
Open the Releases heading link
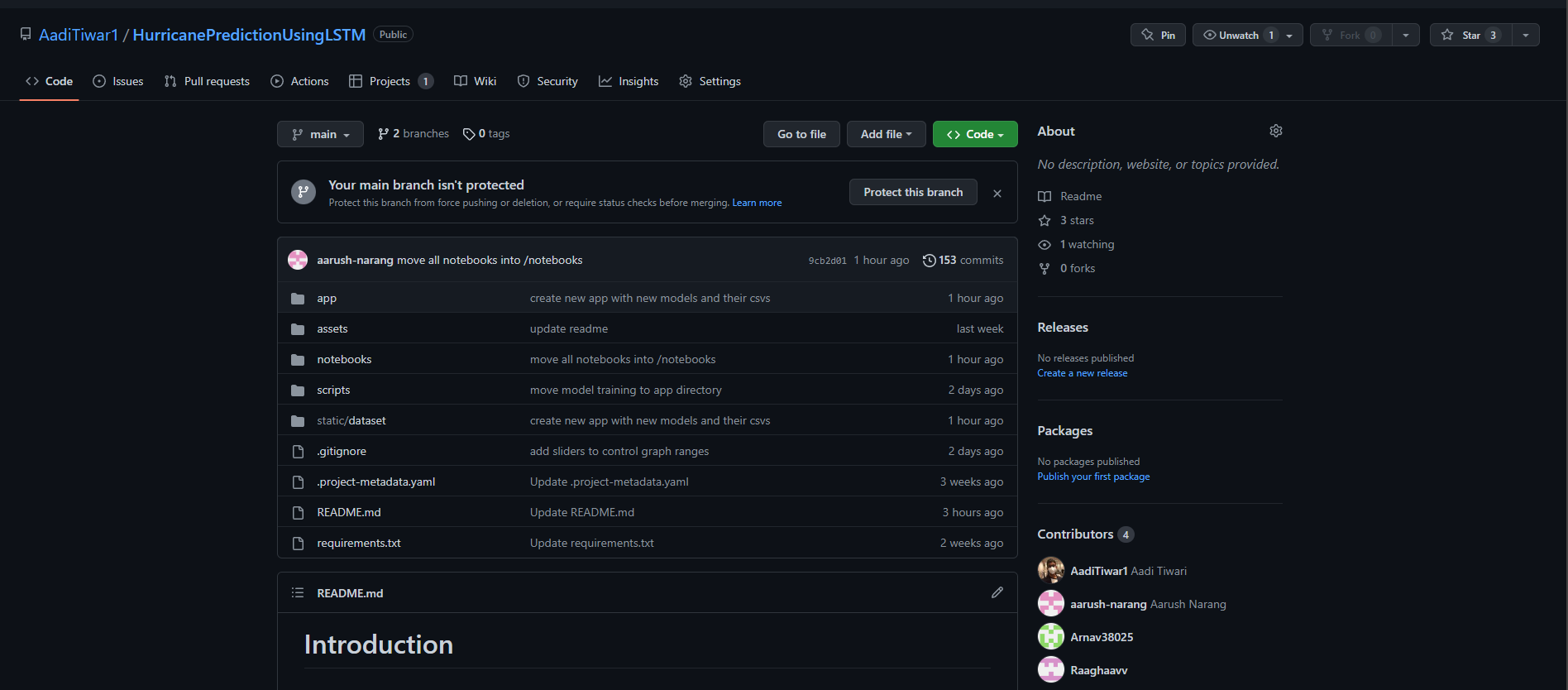[x=1063, y=327]
